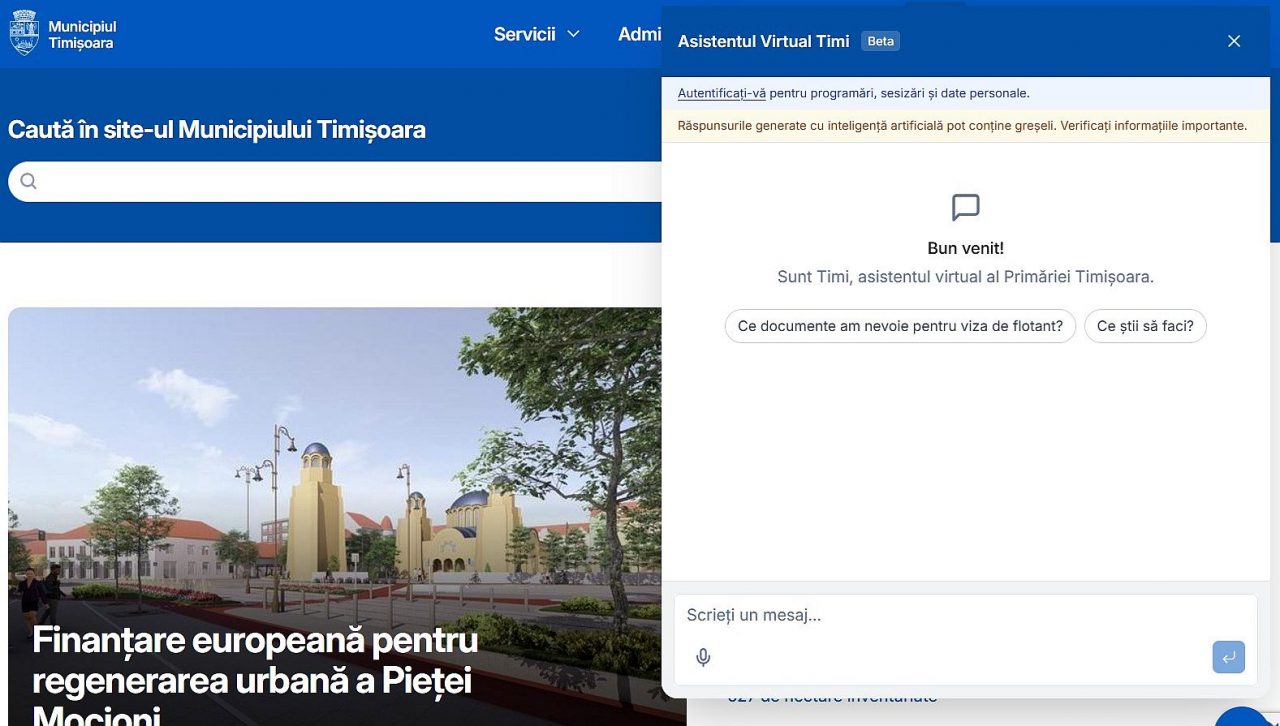Click the Municipiul Timișoara crest logo
The width and height of the screenshot is (1280, 726).
point(24,33)
